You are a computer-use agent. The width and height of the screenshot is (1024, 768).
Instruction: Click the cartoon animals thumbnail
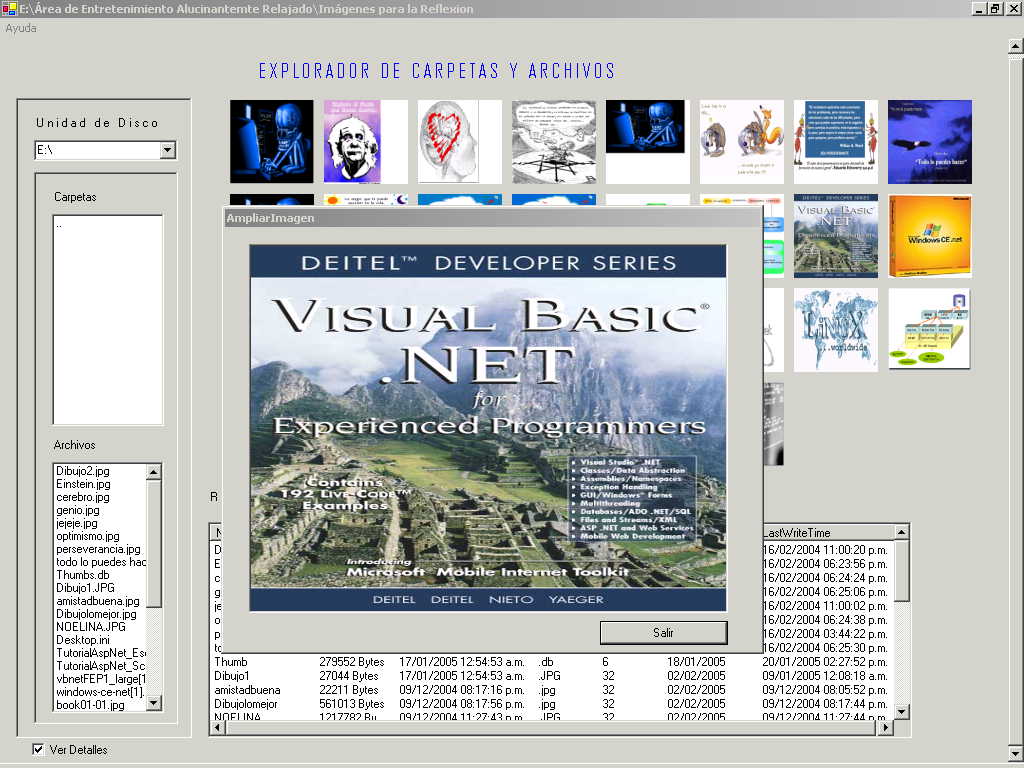click(x=742, y=142)
